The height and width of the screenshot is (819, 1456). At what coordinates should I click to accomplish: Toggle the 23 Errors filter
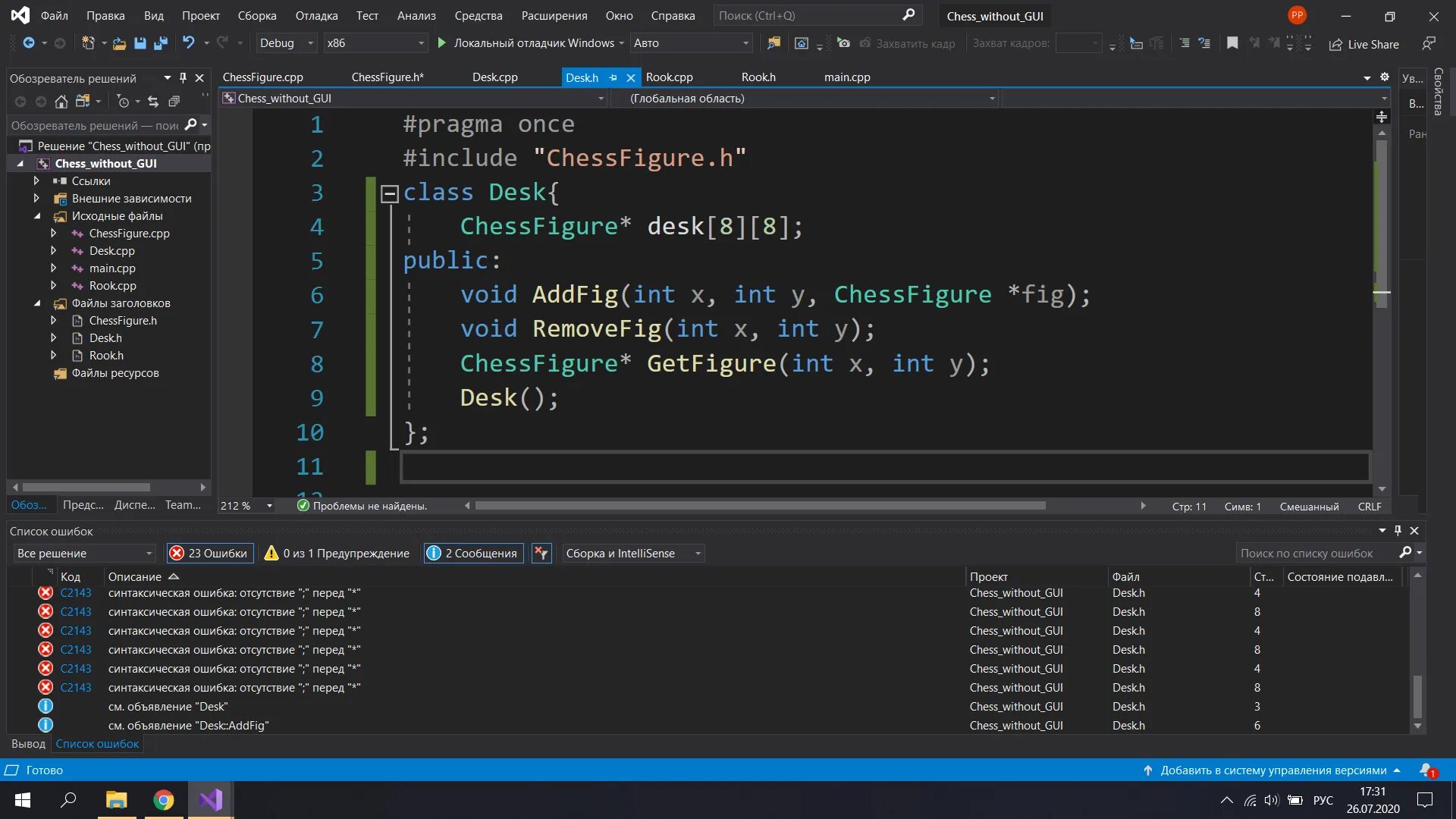pyautogui.click(x=209, y=554)
